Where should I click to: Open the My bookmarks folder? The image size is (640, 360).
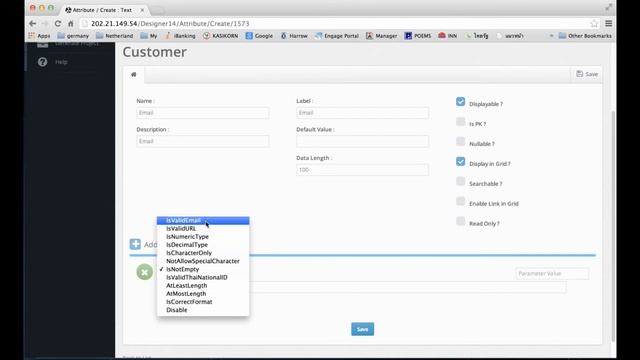(149, 36)
